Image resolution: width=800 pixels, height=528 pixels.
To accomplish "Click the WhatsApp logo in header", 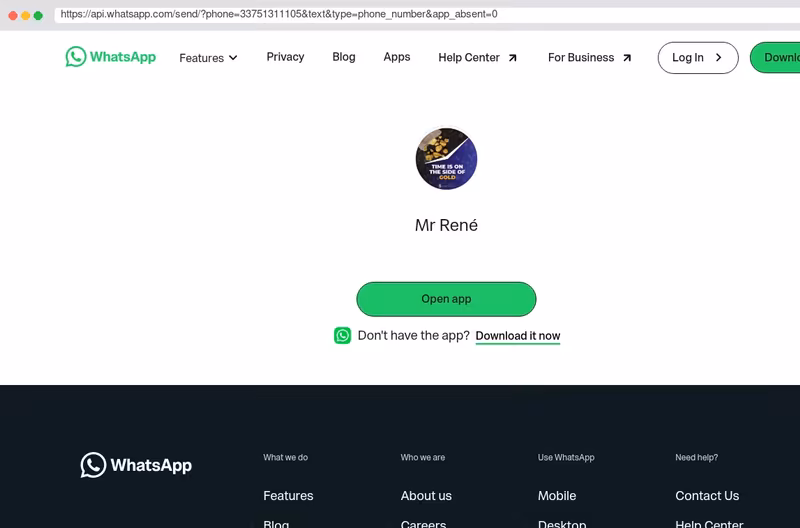I will (111, 57).
